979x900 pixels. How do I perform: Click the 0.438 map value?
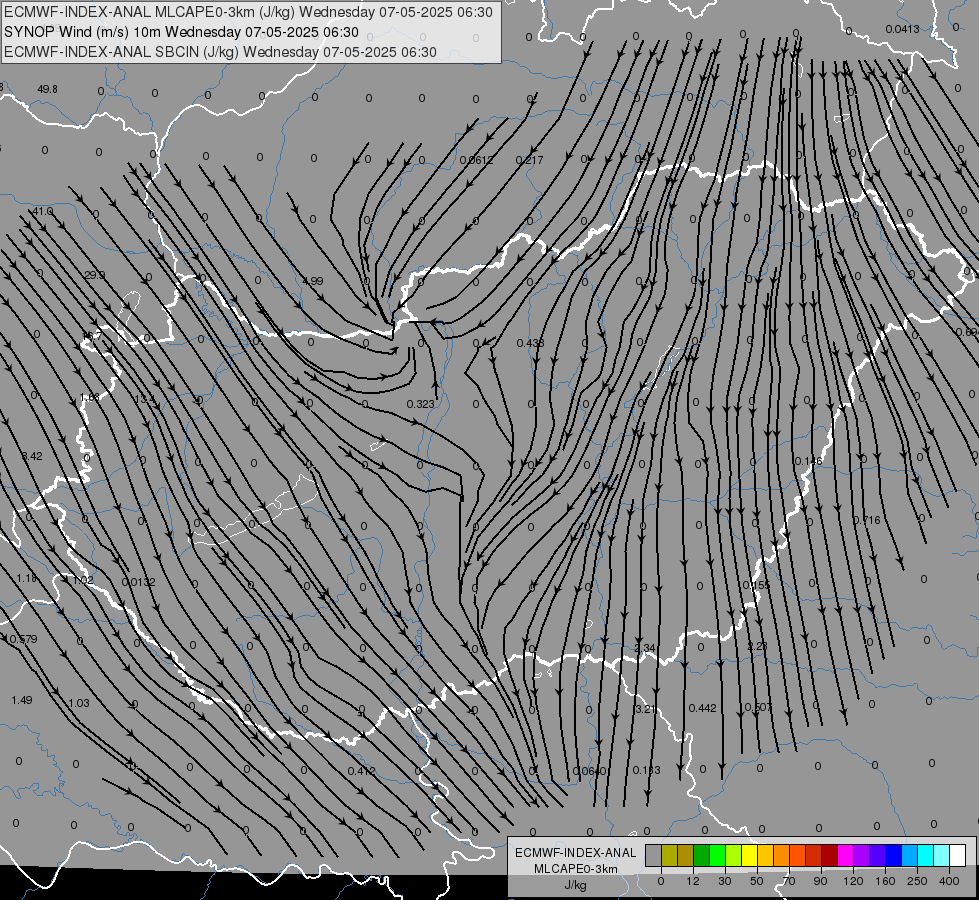[x=531, y=343]
